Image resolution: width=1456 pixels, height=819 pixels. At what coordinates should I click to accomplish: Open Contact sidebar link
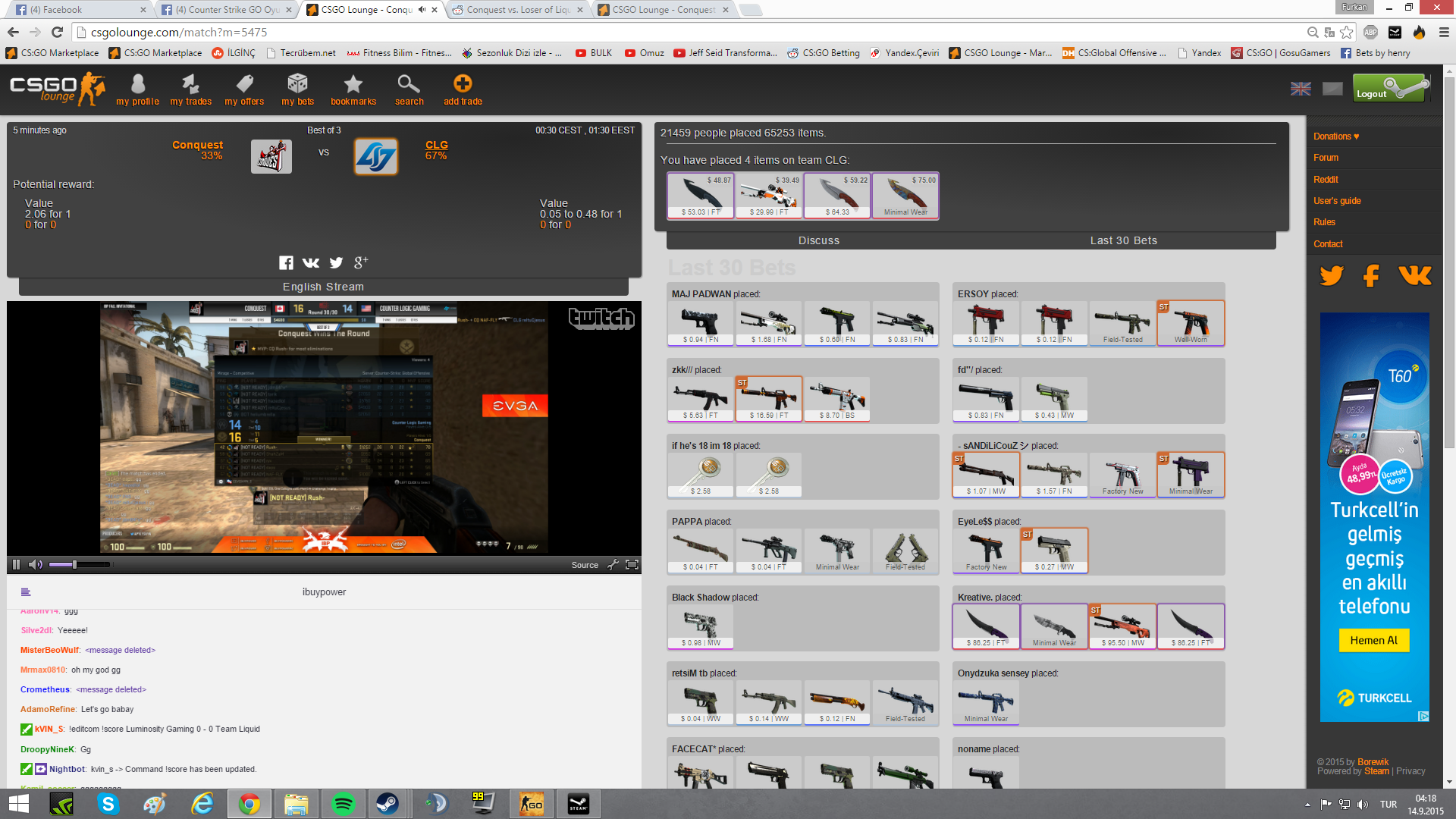click(x=1328, y=244)
